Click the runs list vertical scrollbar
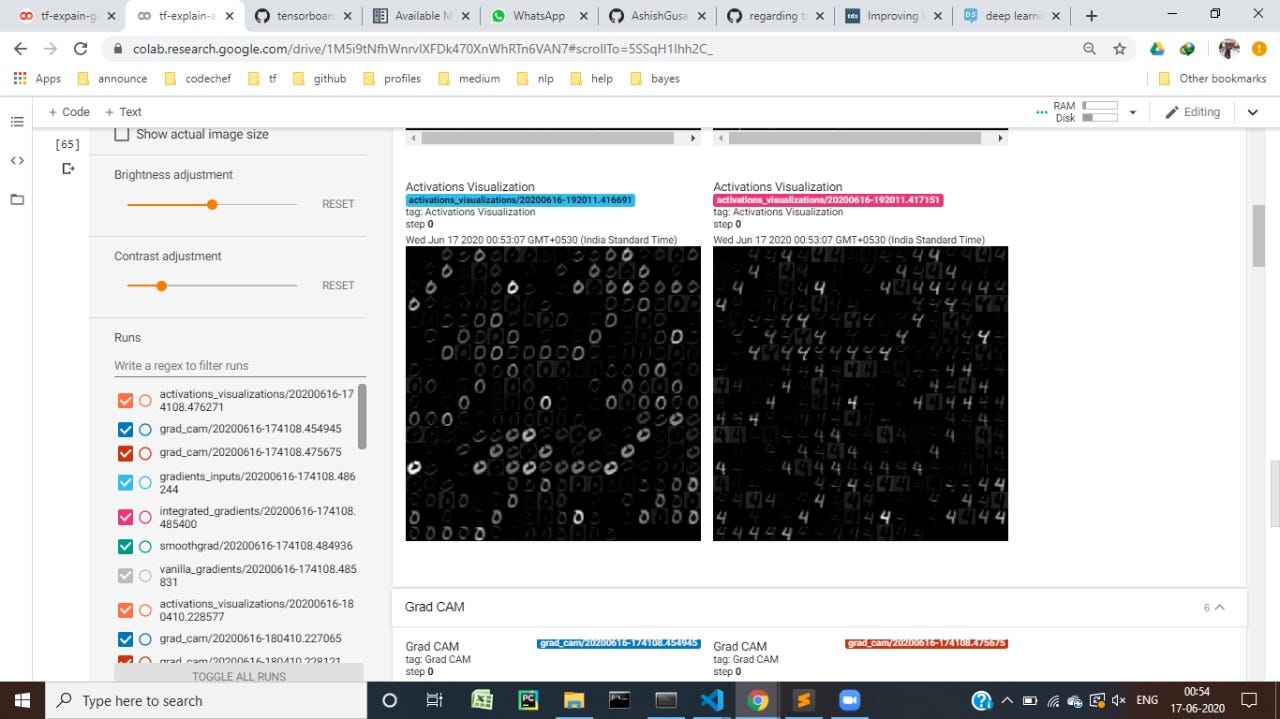The width and height of the screenshot is (1280, 719). pos(362,417)
